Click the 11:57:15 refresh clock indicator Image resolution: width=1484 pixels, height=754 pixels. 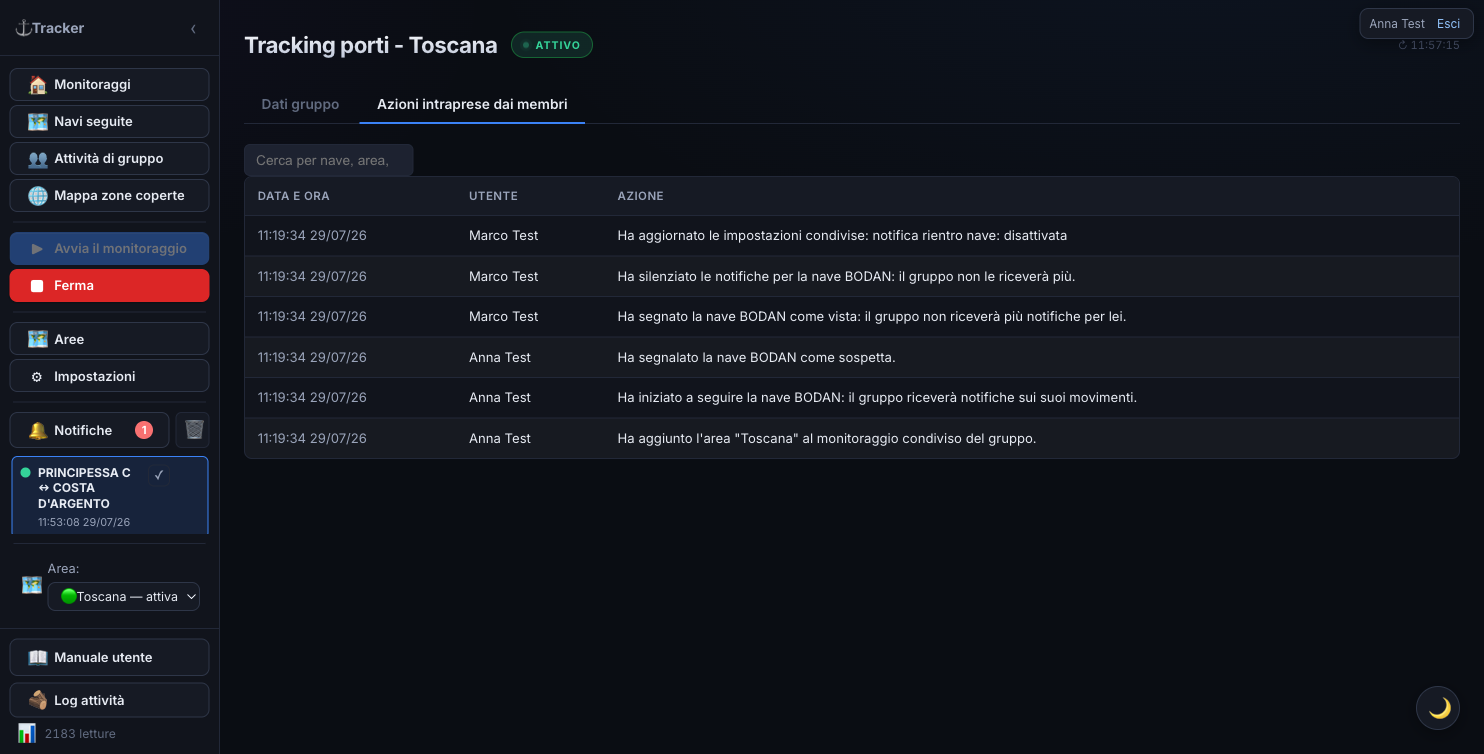(1428, 45)
